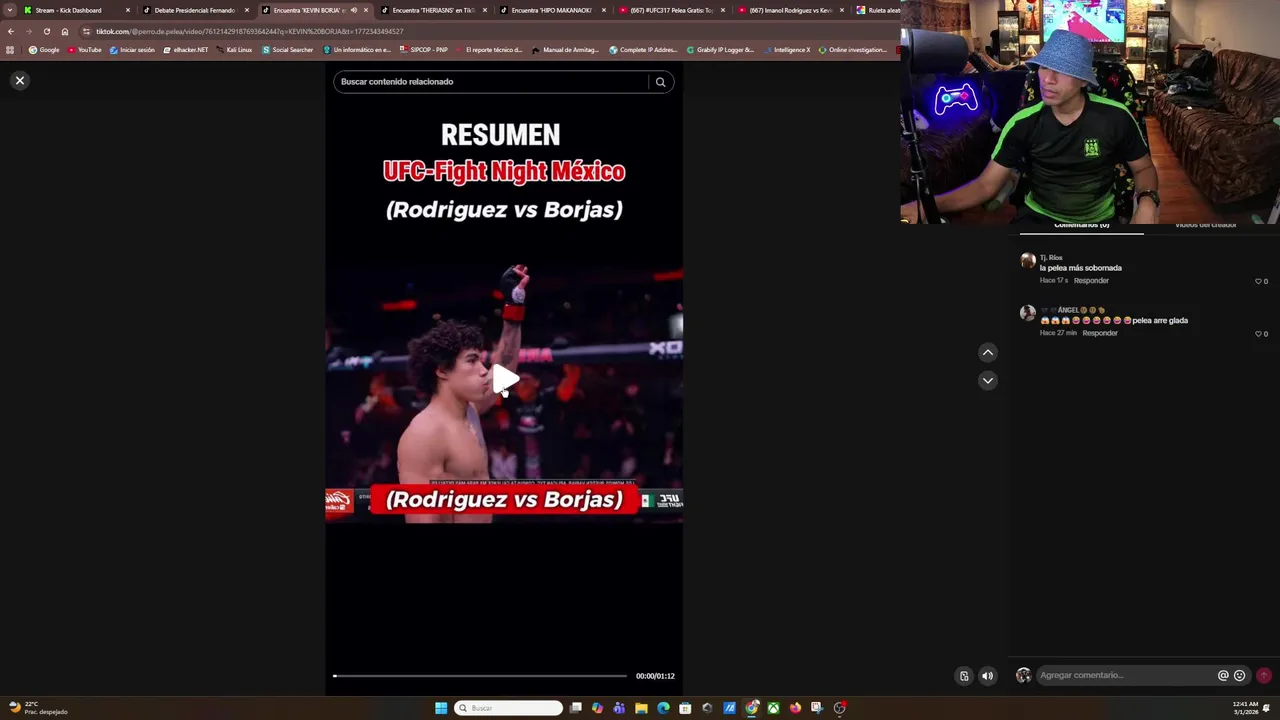The image size is (1280, 720).
Task: Switch to the 'Imanol Rodriguez vs Kevin' tab
Action: click(790, 10)
